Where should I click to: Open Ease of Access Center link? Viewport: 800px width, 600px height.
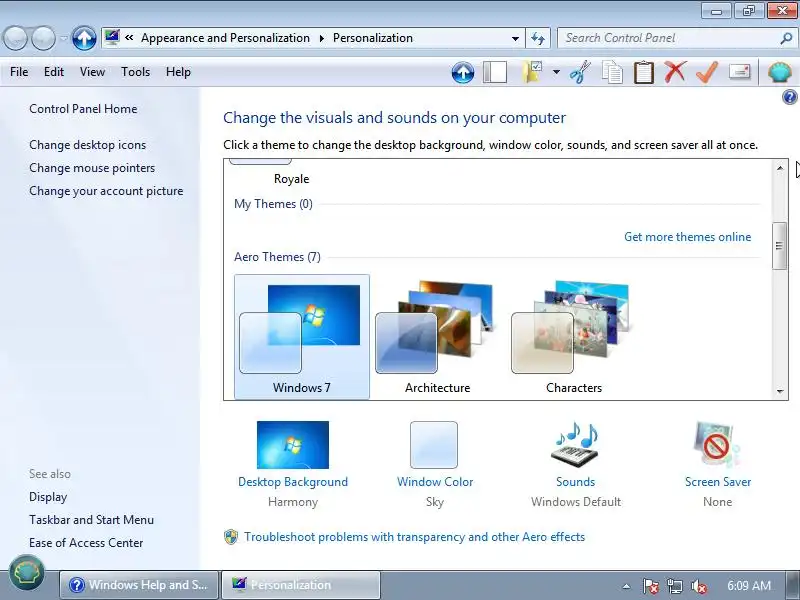pos(86,543)
